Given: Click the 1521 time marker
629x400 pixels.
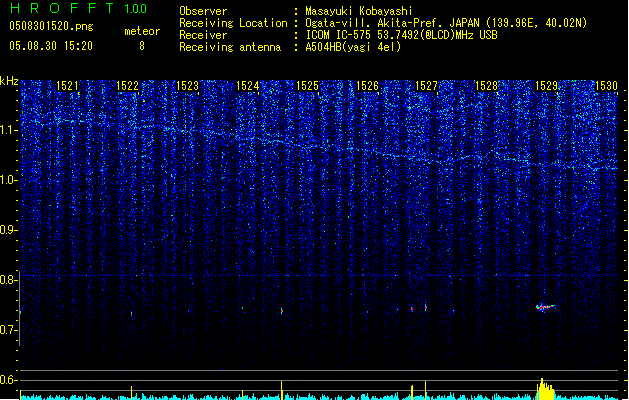Looking at the screenshot, I should 67,86.
